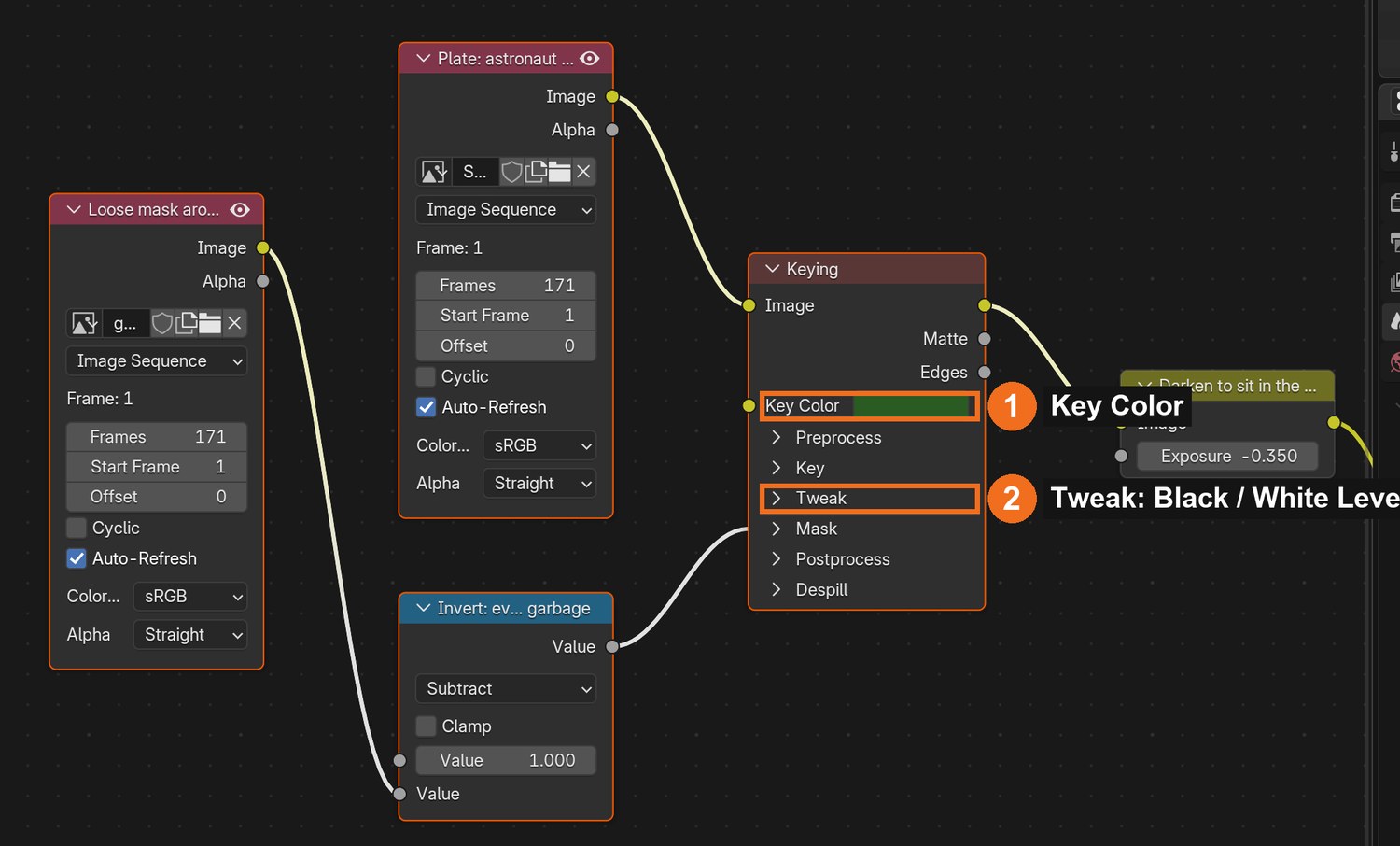Open sRGB color space dropdown in Plate node
This screenshot has width=1400, height=846.
tap(539, 445)
